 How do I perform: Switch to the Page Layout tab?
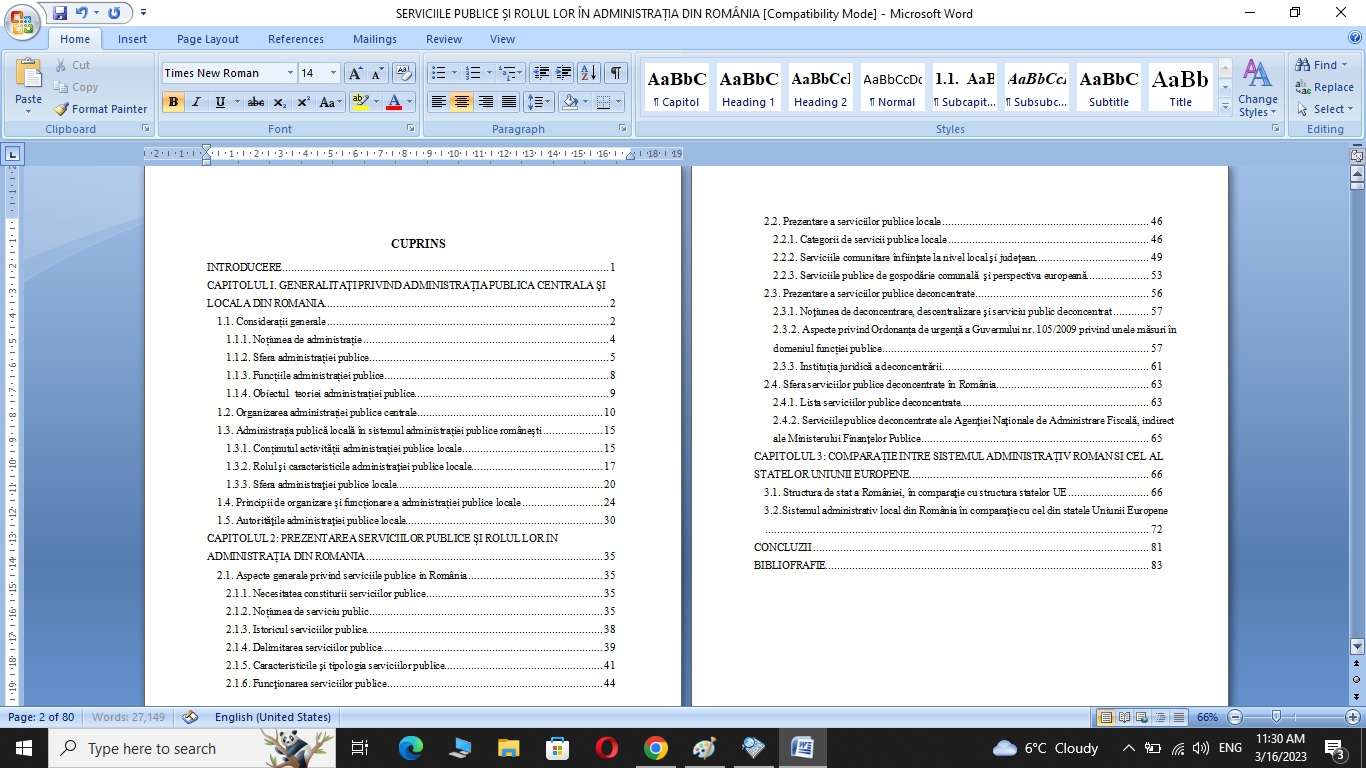point(208,39)
